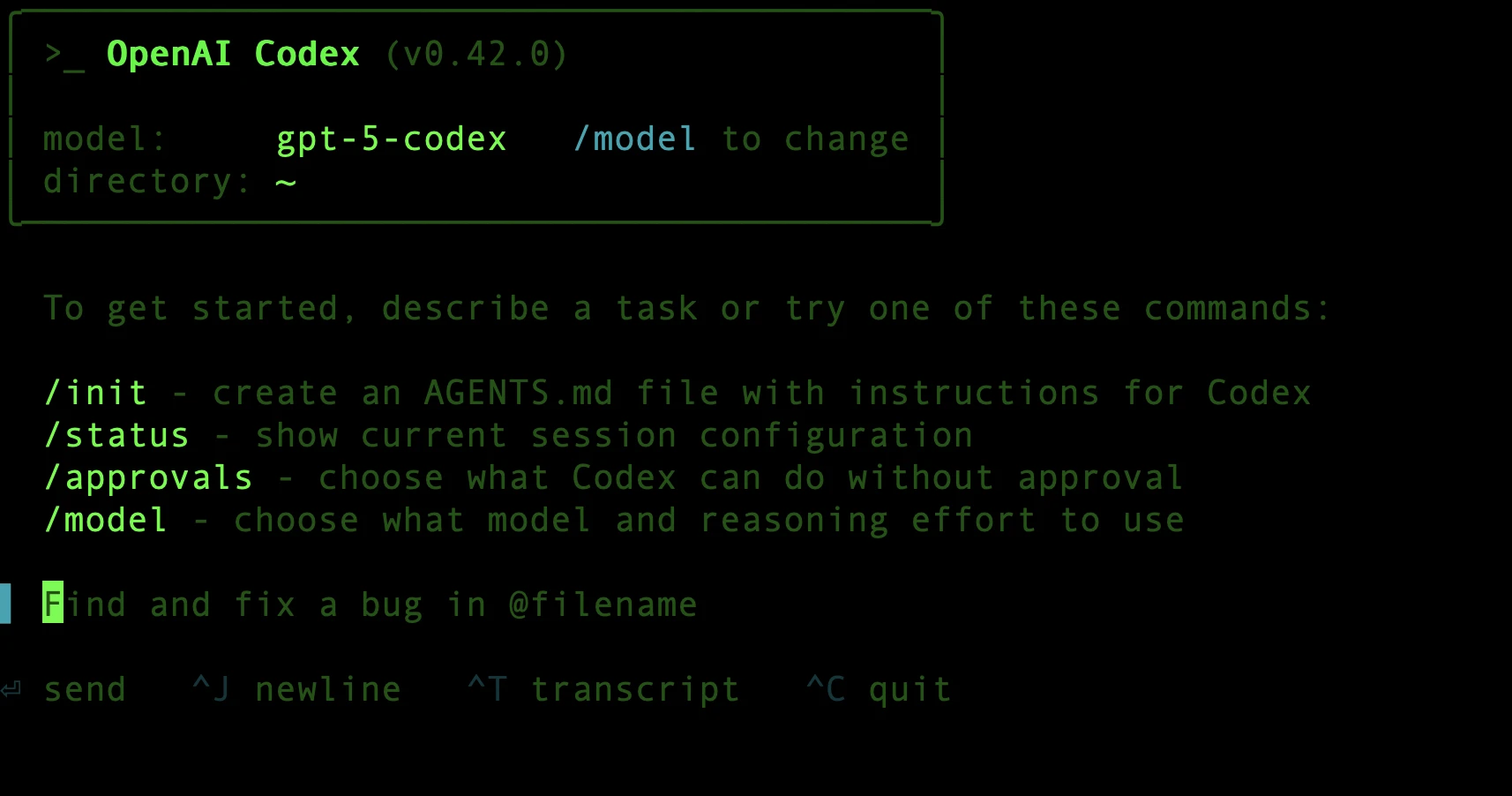
Task: Click the OpenAI Codex title
Action: [233, 55]
